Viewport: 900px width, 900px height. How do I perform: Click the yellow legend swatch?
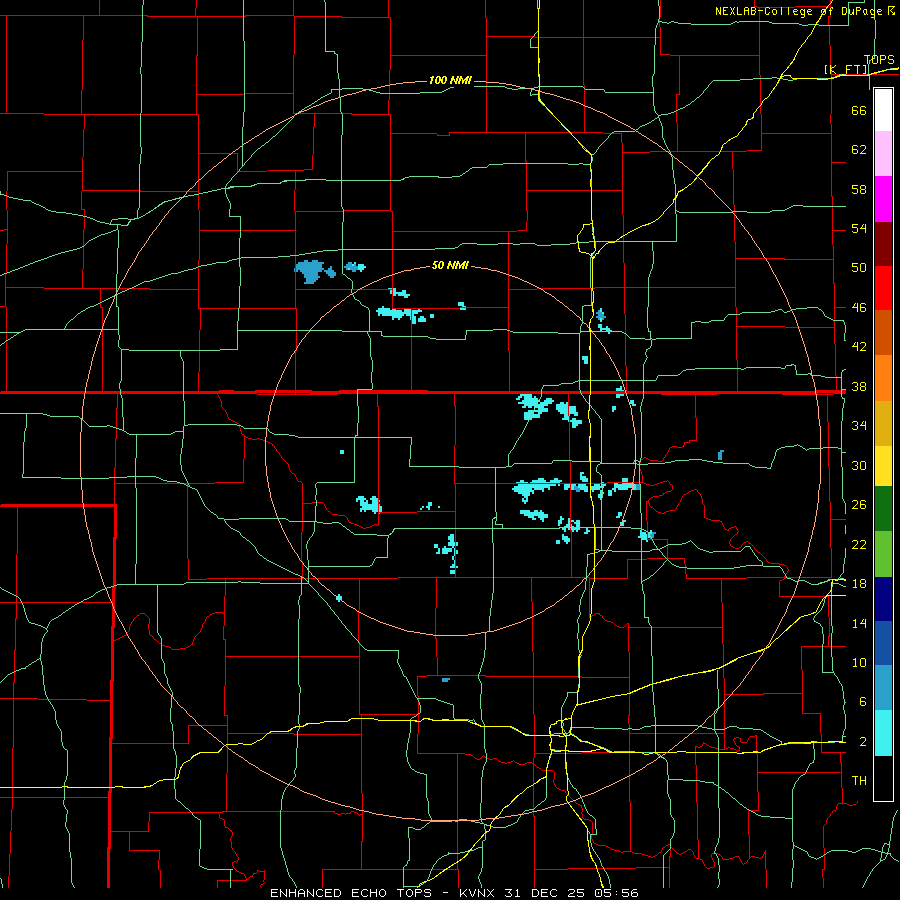pyautogui.click(x=883, y=465)
